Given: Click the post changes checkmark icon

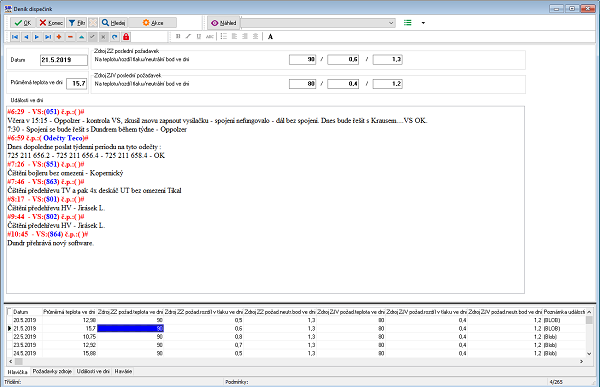Looking at the screenshot, I should click(93, 37).
